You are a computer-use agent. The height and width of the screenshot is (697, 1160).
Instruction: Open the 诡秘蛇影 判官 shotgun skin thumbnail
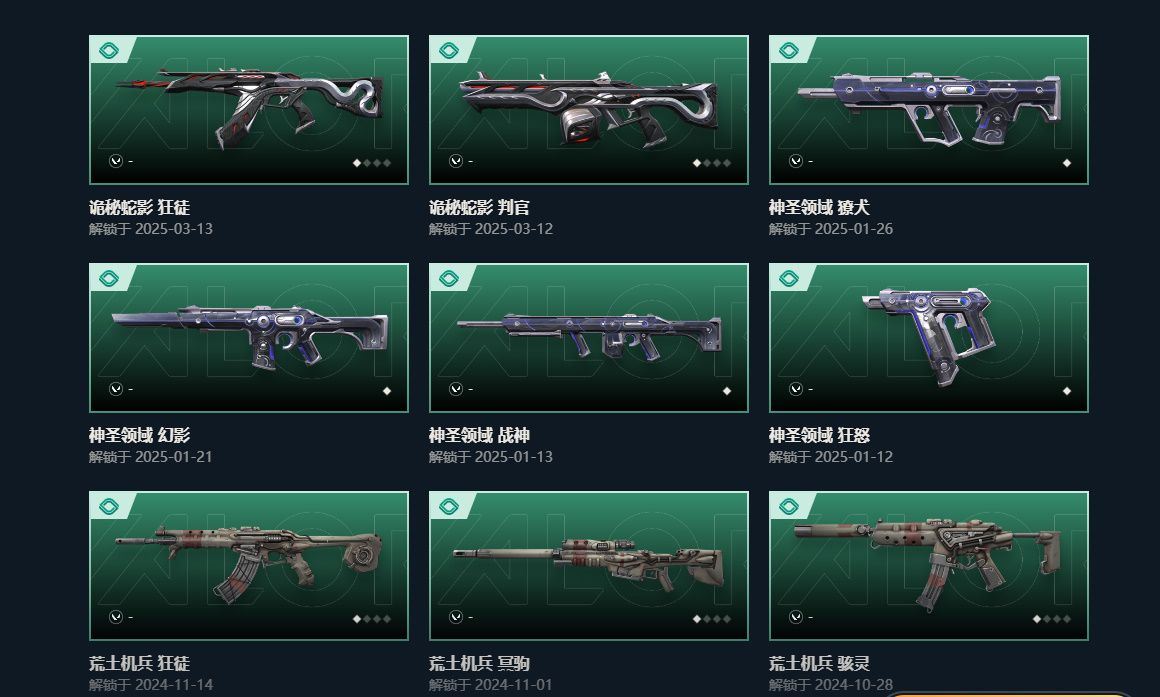(589, 110)
